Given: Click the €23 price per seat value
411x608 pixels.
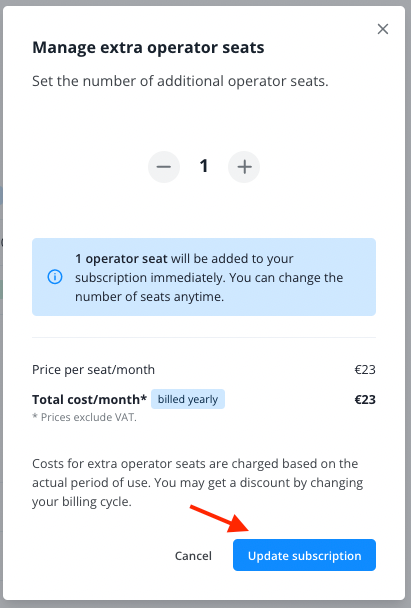Looking at the screenshot, I should pyautogui.click(x=365, y=370).
